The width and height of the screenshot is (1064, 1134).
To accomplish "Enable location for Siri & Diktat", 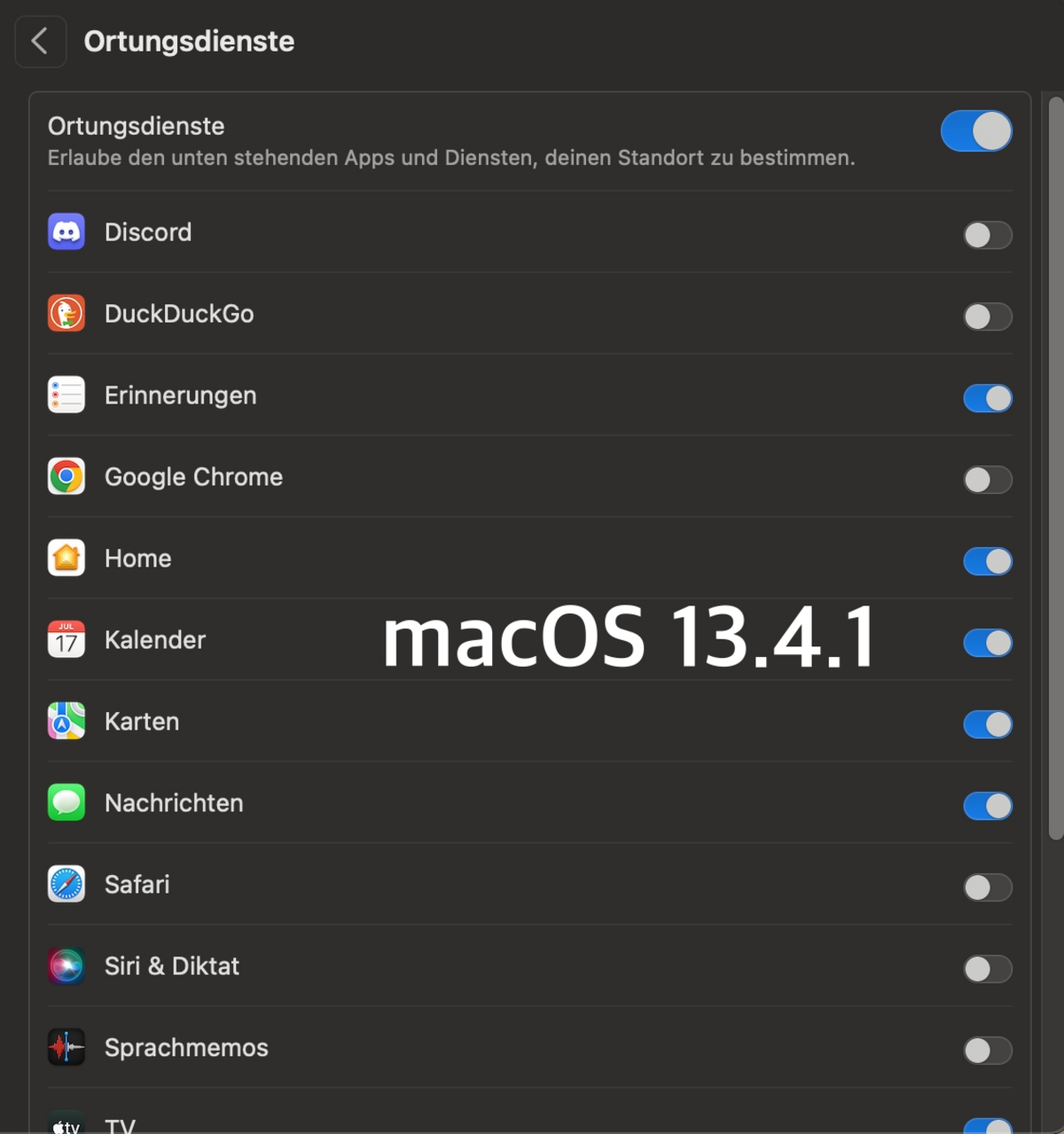I will tap(988, 969).
